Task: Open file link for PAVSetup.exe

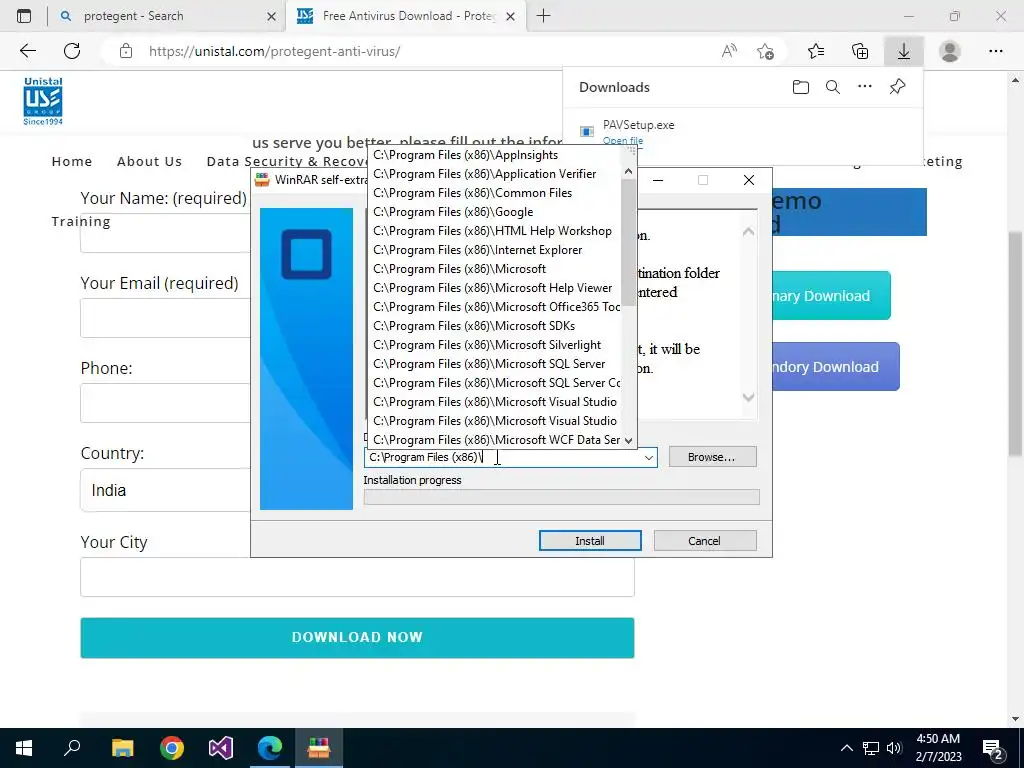Action: (x=622, y=140)
